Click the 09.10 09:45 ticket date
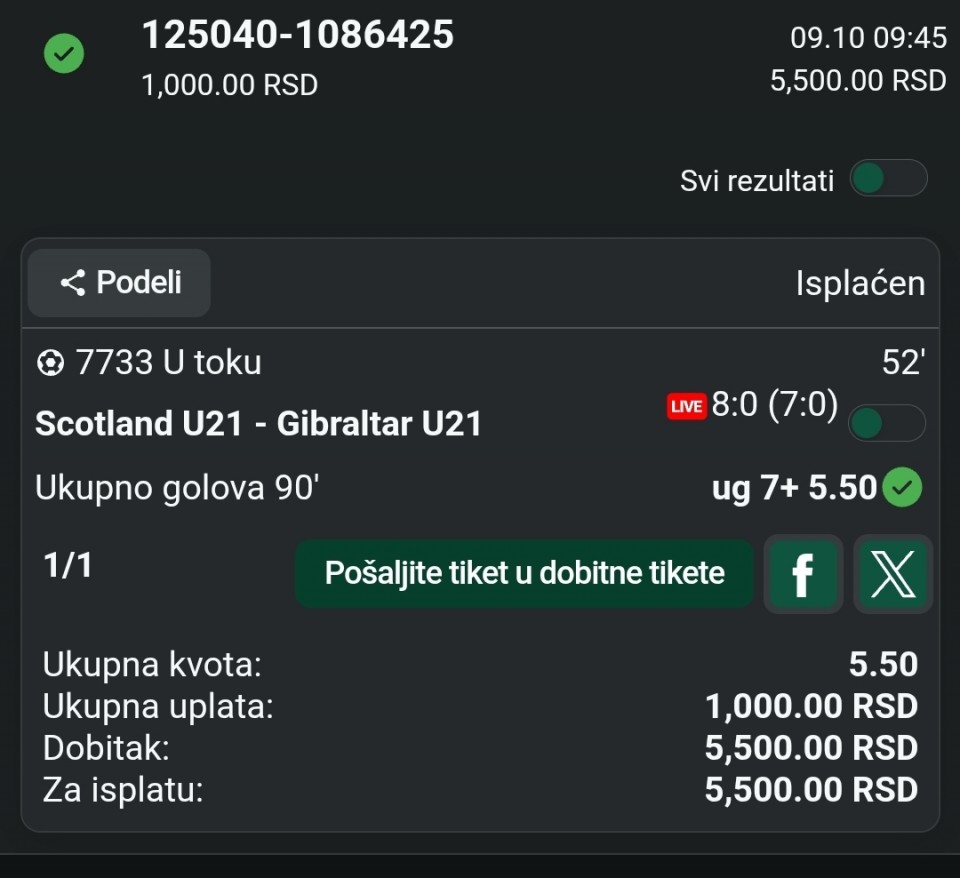This screenshot has height=878, width=960. pyautogui.click(x=868, y=38)
